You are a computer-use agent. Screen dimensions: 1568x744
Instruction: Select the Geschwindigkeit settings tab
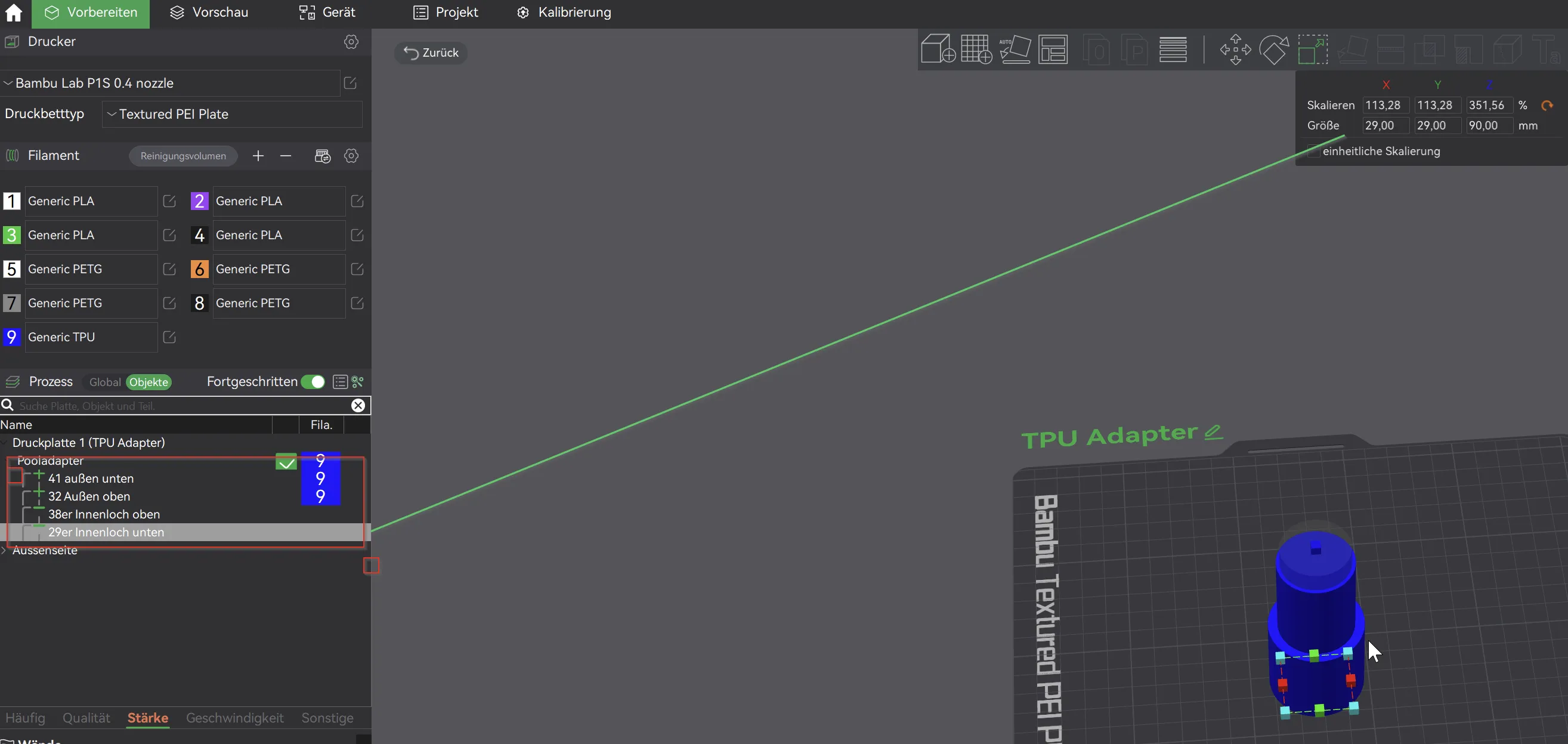tap(235, 718)
